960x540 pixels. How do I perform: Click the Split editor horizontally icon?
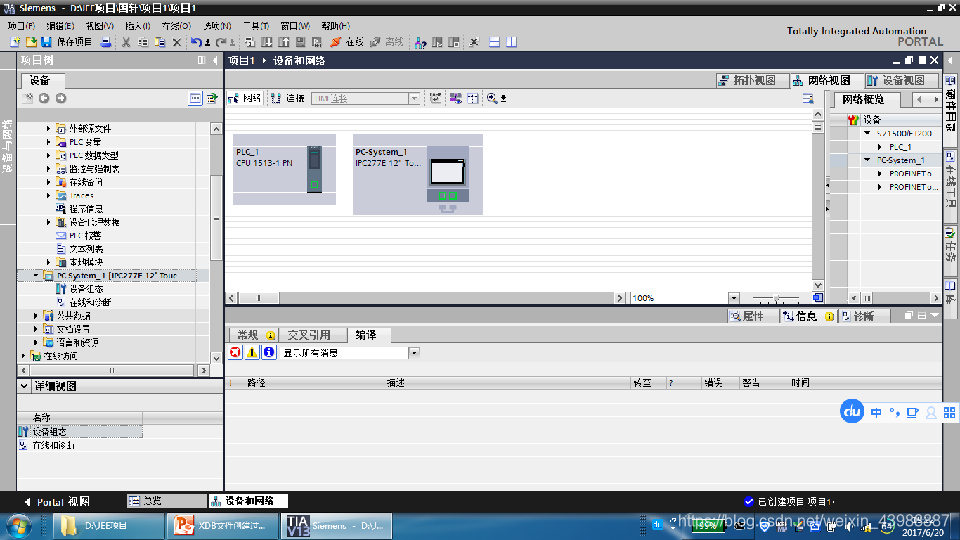pos(494,42)
